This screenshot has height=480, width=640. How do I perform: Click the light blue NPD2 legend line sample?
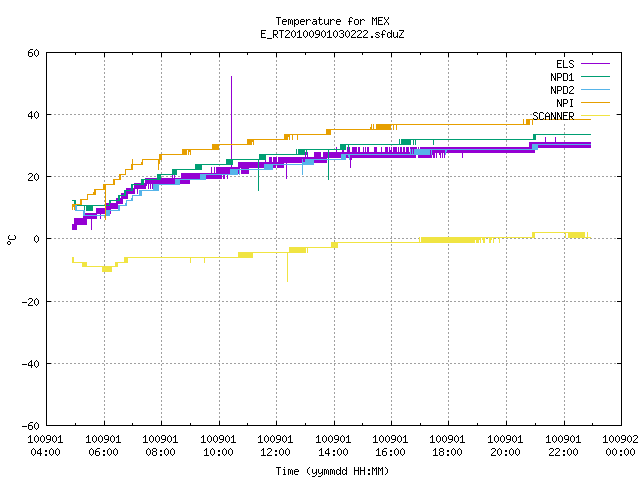tap(595, 89)
